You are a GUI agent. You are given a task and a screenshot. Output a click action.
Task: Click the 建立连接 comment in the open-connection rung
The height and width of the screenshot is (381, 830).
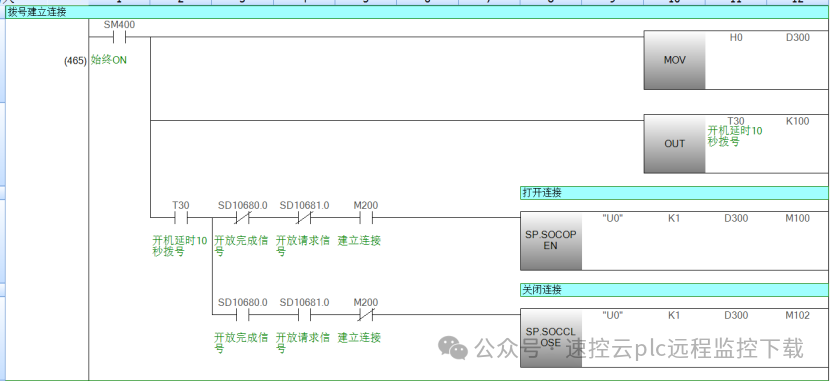(359, 241)
